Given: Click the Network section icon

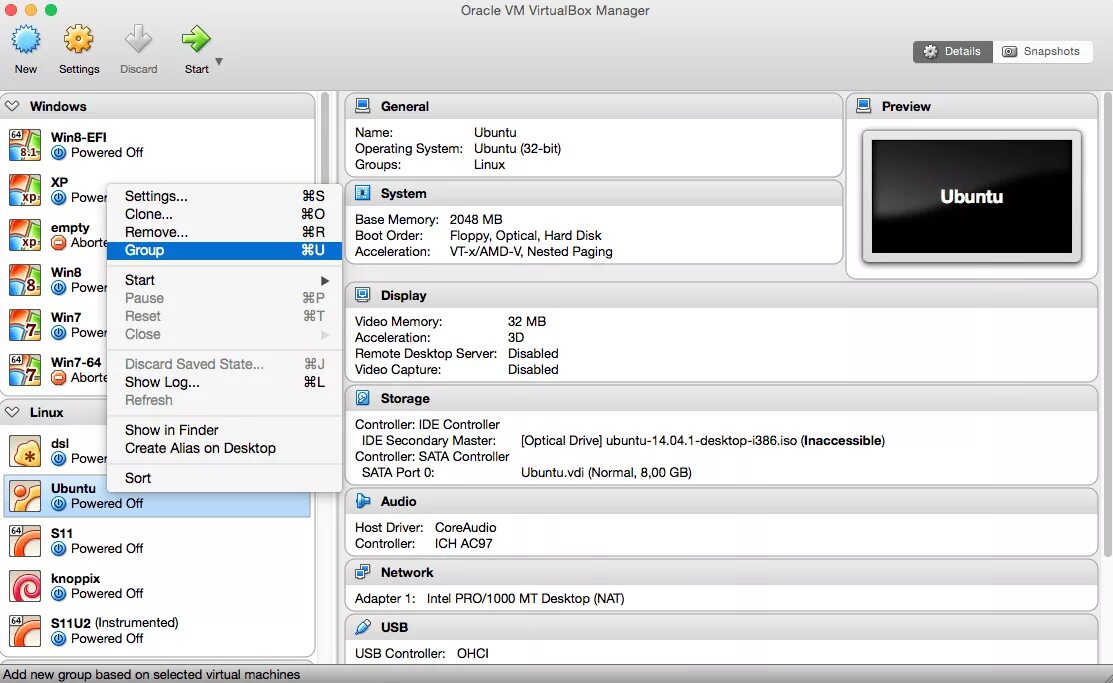Looking at the screenshot, I should coord(362,572).
